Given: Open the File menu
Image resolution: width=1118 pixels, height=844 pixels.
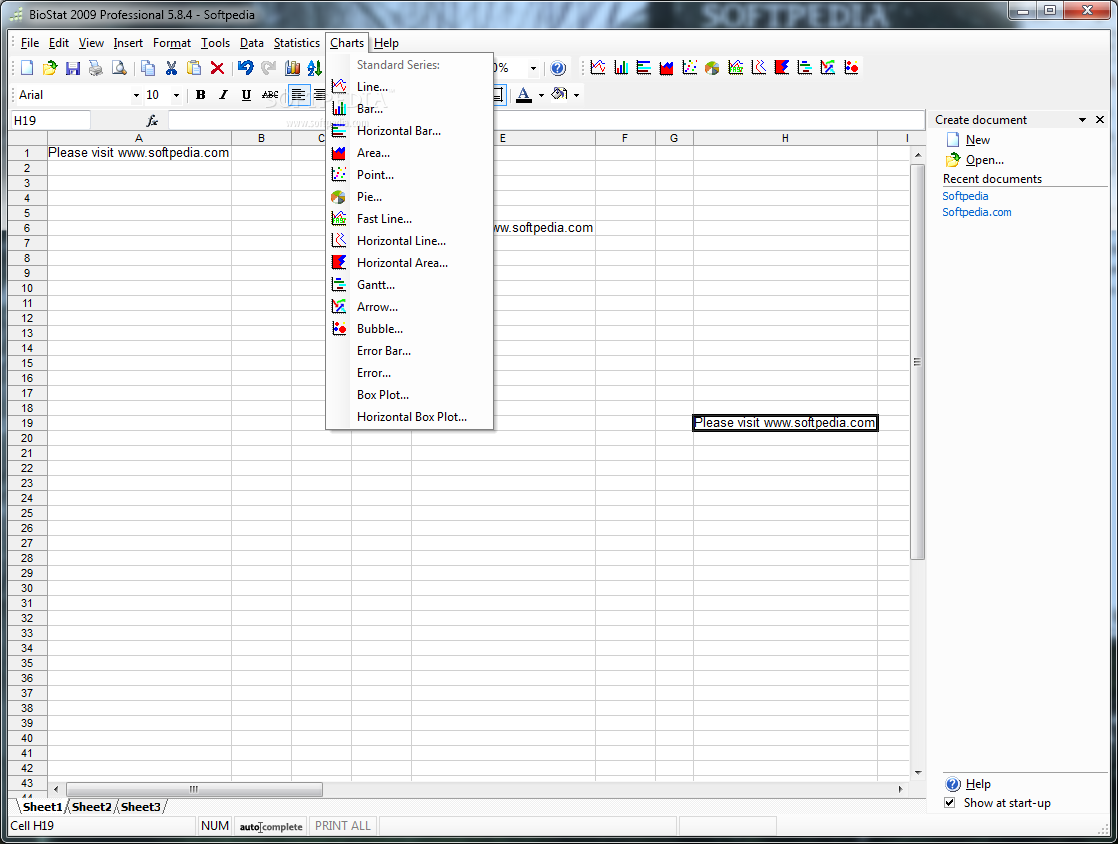Looking at the screenshot, I should (30, 43).
